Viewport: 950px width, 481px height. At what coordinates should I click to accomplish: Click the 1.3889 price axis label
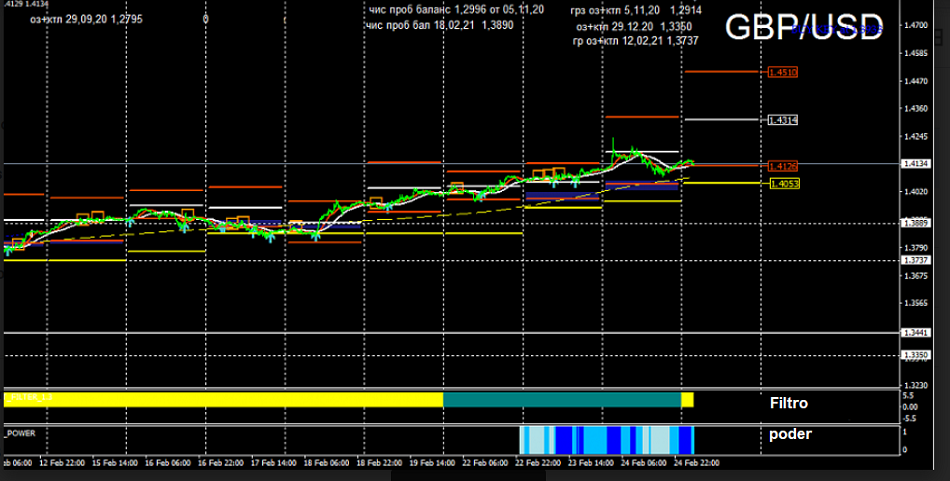916,222
